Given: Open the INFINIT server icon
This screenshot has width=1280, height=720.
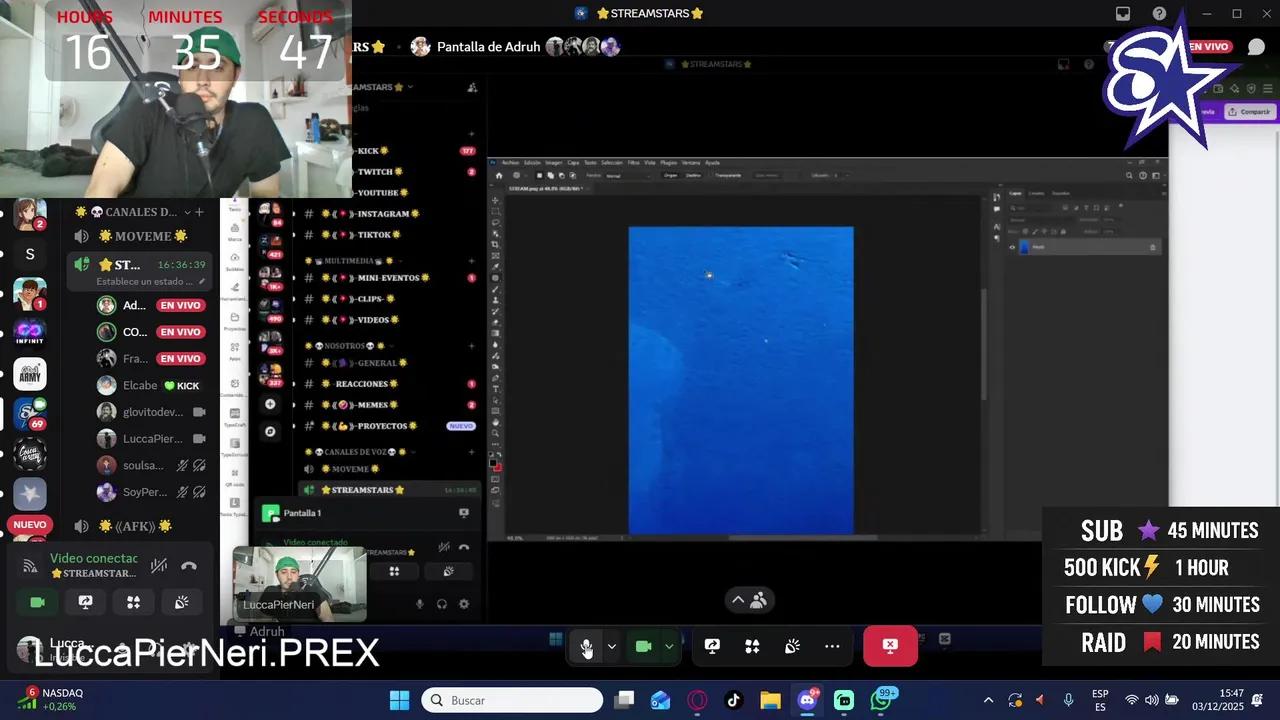Looking at the screenshot, I should [30, 334].
